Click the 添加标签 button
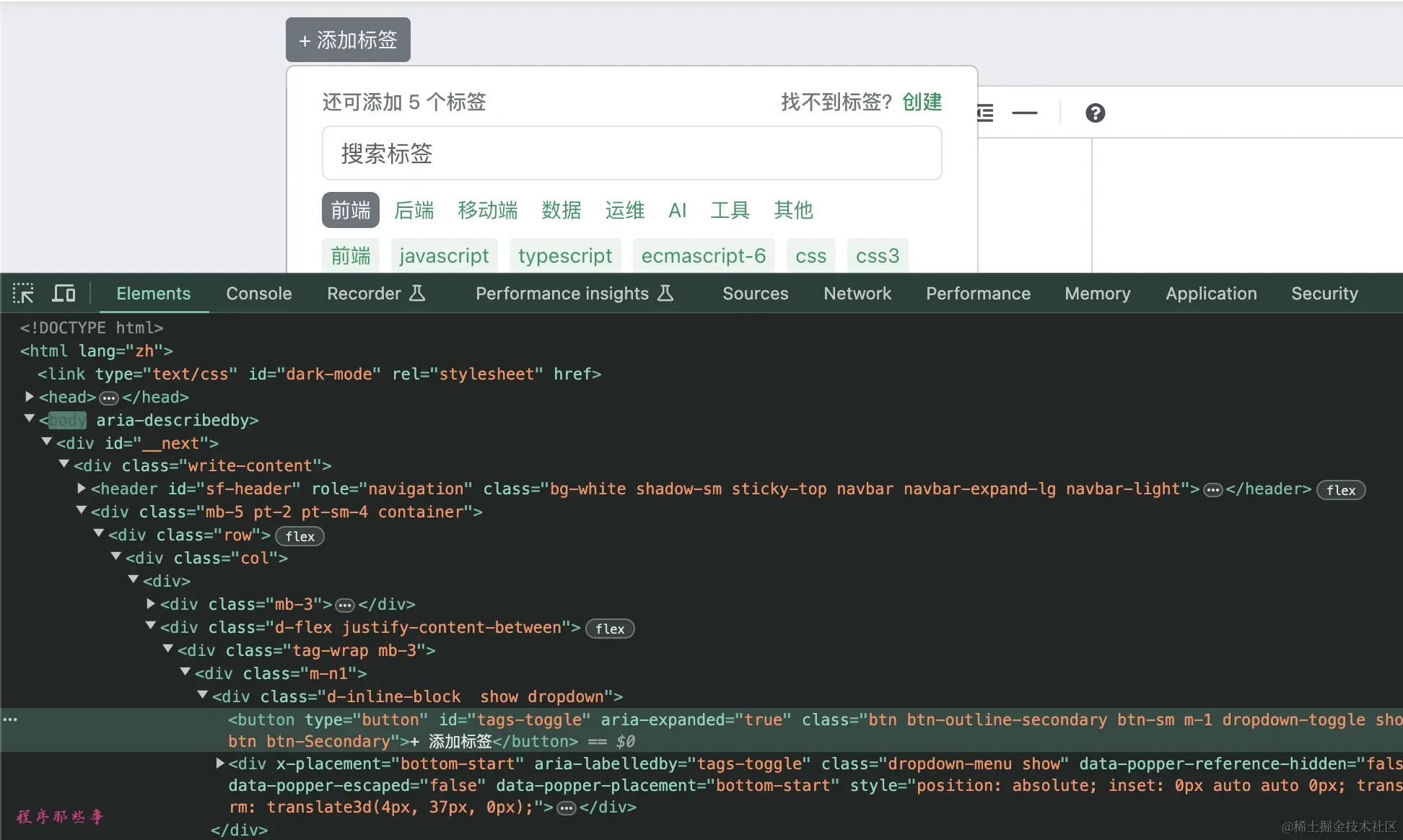 348,40
